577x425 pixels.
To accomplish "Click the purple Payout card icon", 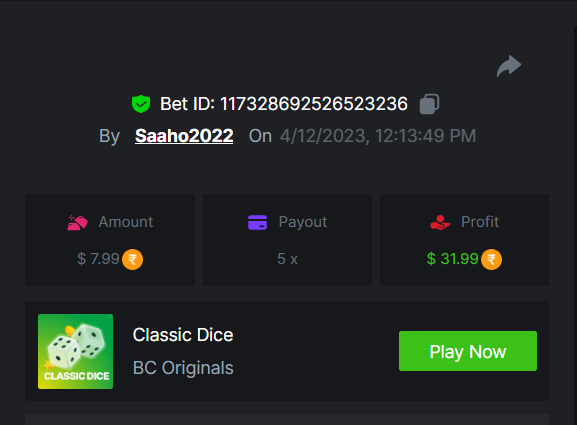I will [258, 222].
